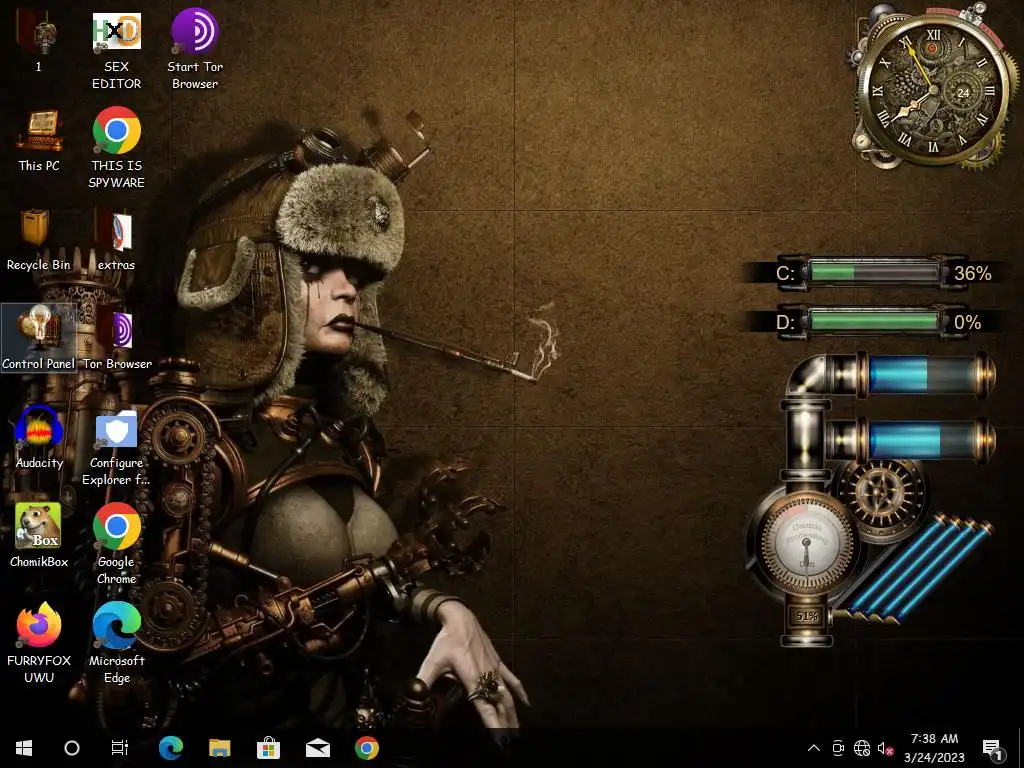Open the notification action center

(x=992, y=748)
